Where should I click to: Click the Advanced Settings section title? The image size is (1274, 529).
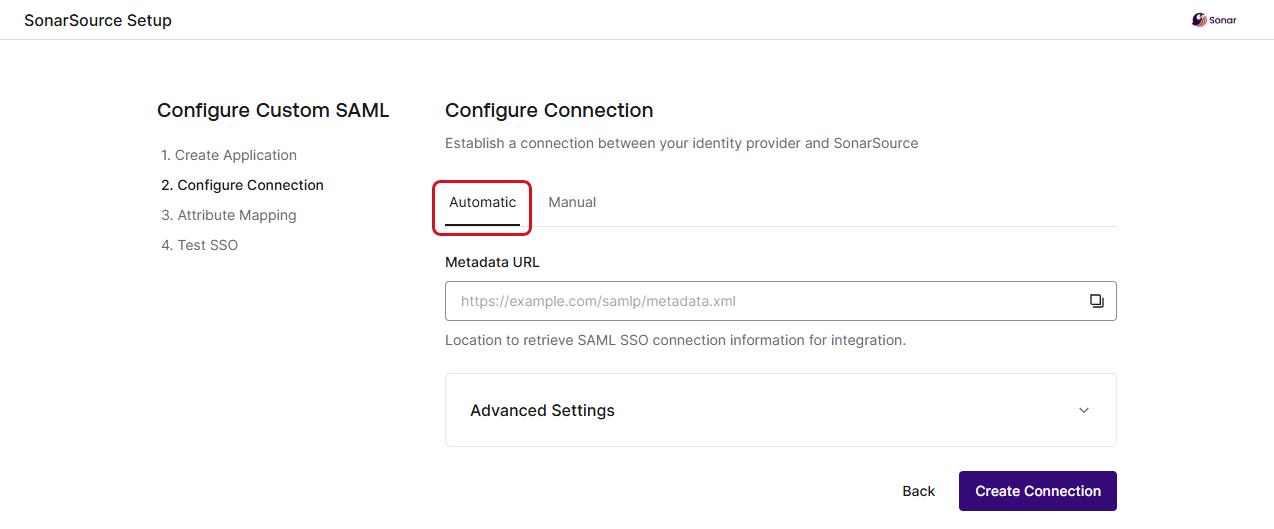[x=542, y=410]
